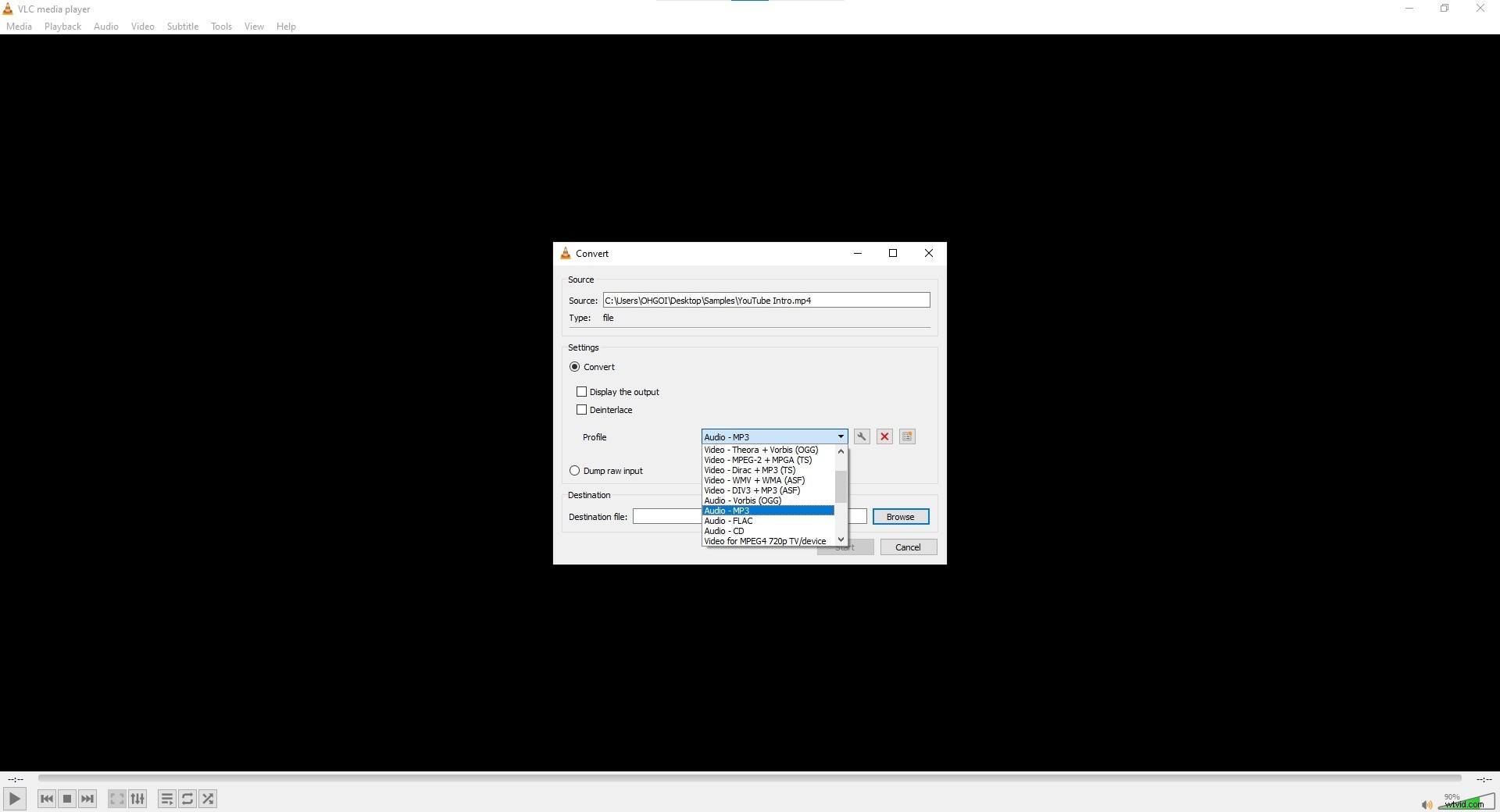Create a new profile with the list icon
1500x812 pixels.
click(907, 436)
